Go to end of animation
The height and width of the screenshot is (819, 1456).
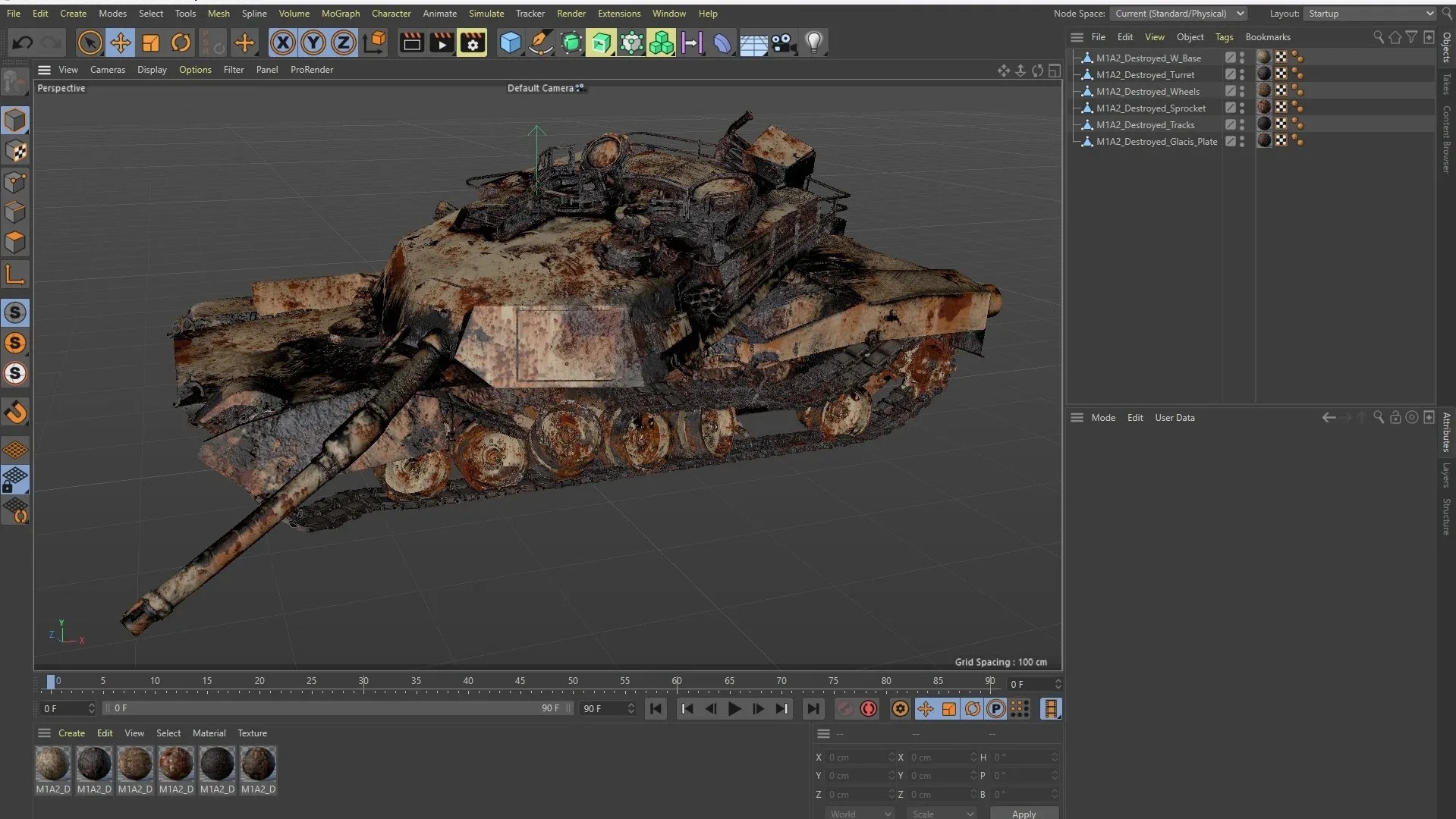pos(813,708)
